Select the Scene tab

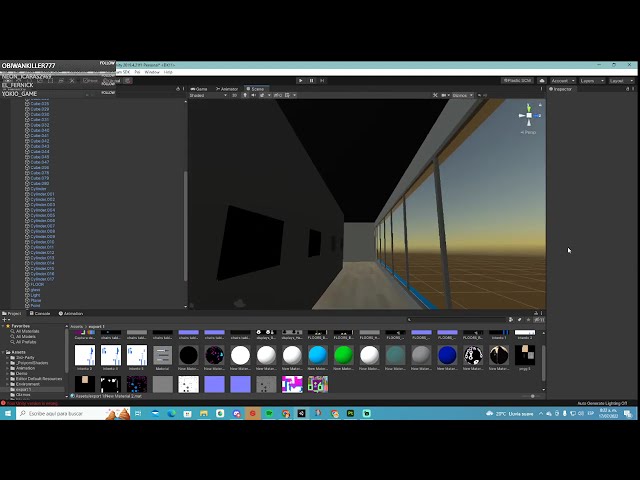click(x=256, y=89)
